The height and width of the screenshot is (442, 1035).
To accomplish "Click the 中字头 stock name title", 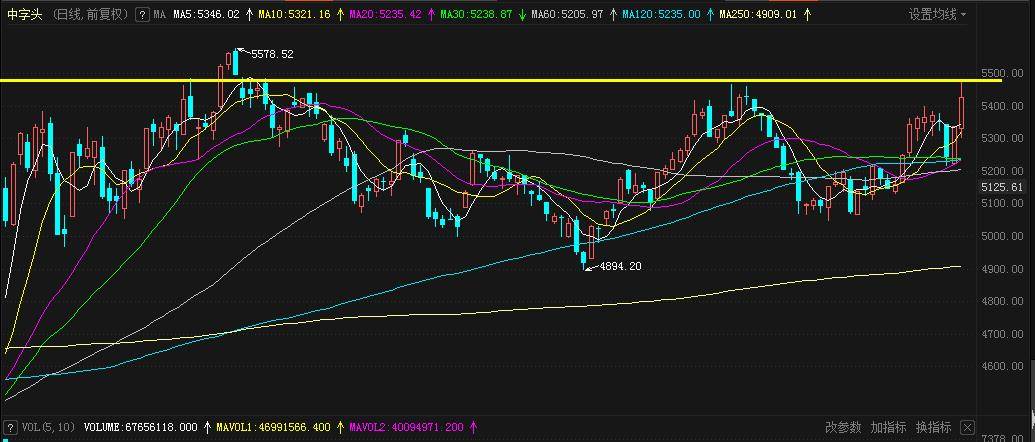I will tap(24, 15).
